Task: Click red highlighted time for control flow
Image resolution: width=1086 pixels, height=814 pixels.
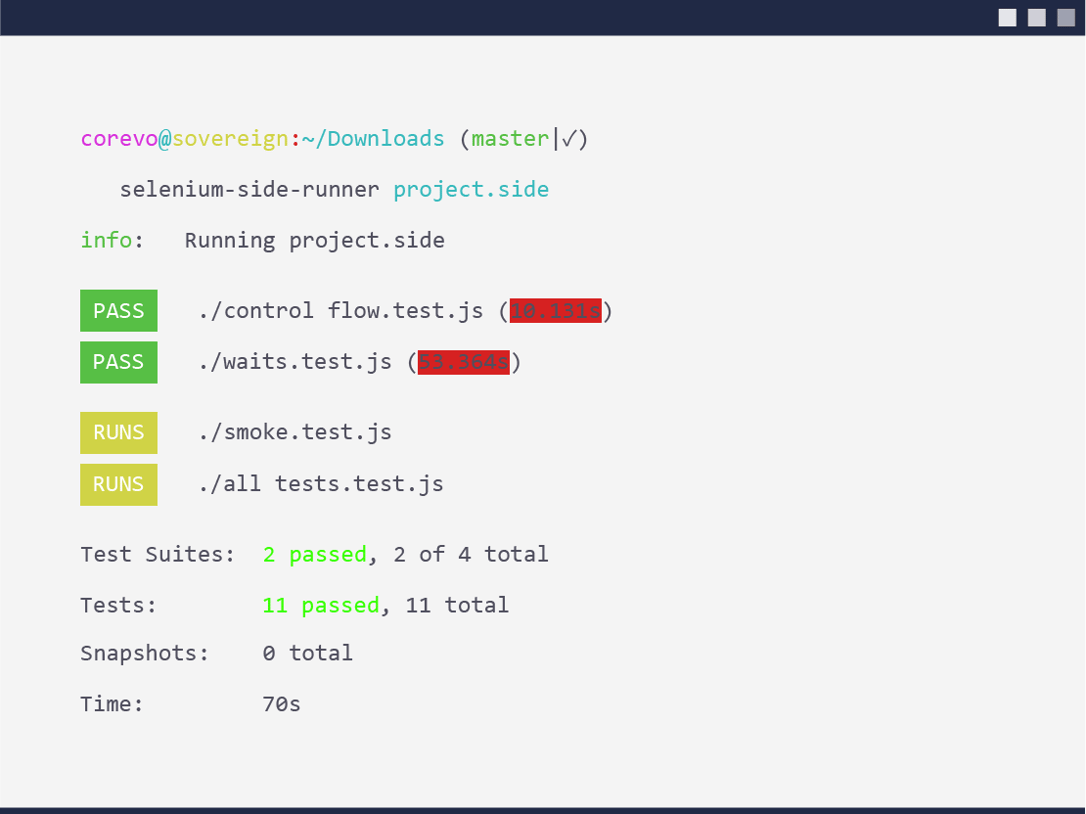Action: [556, 311]
